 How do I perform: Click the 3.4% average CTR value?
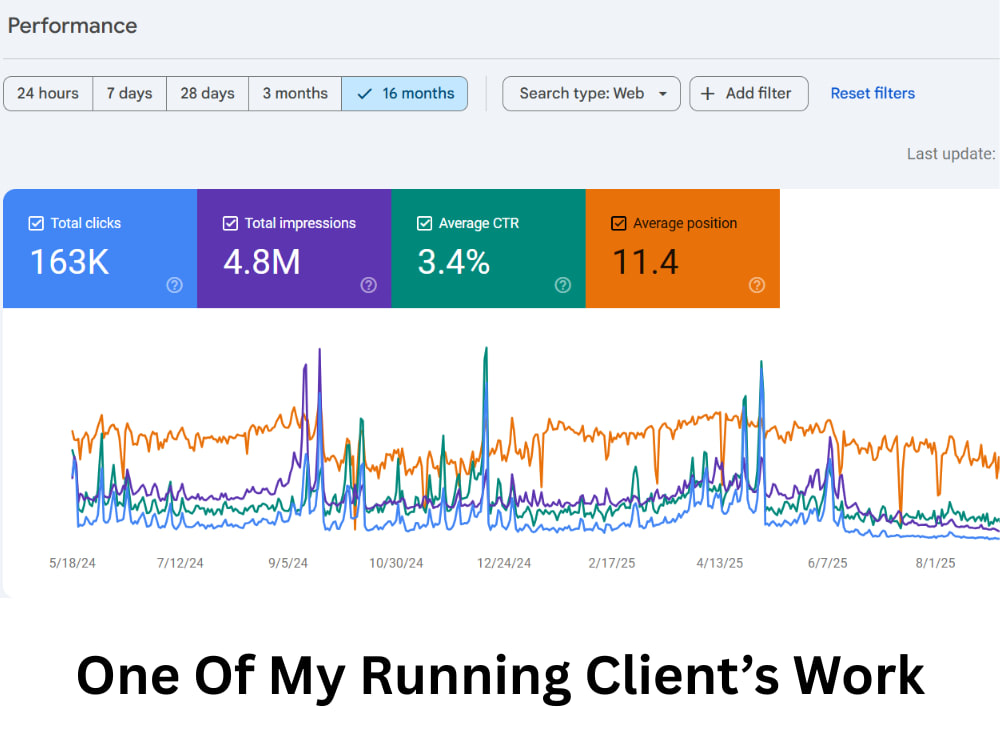(x=453, y=262)
